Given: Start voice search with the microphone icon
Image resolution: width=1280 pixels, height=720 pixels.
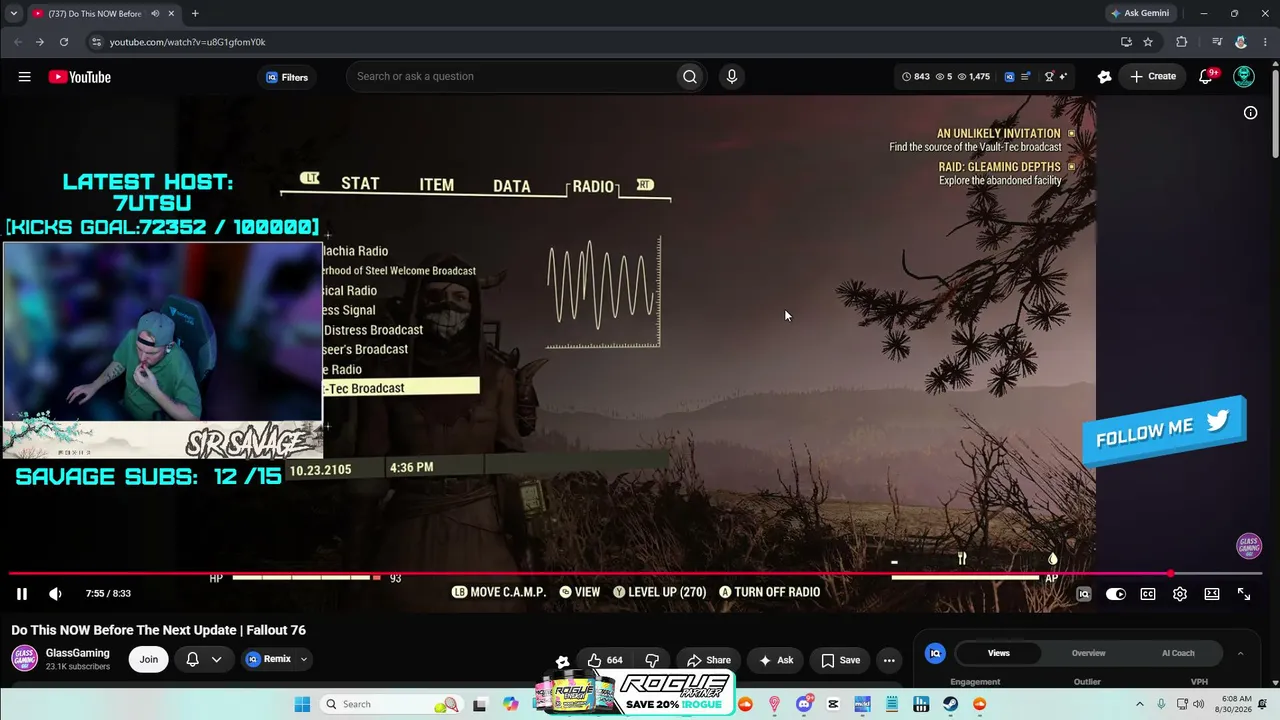Looking at the screenshot, I should 732,77.
